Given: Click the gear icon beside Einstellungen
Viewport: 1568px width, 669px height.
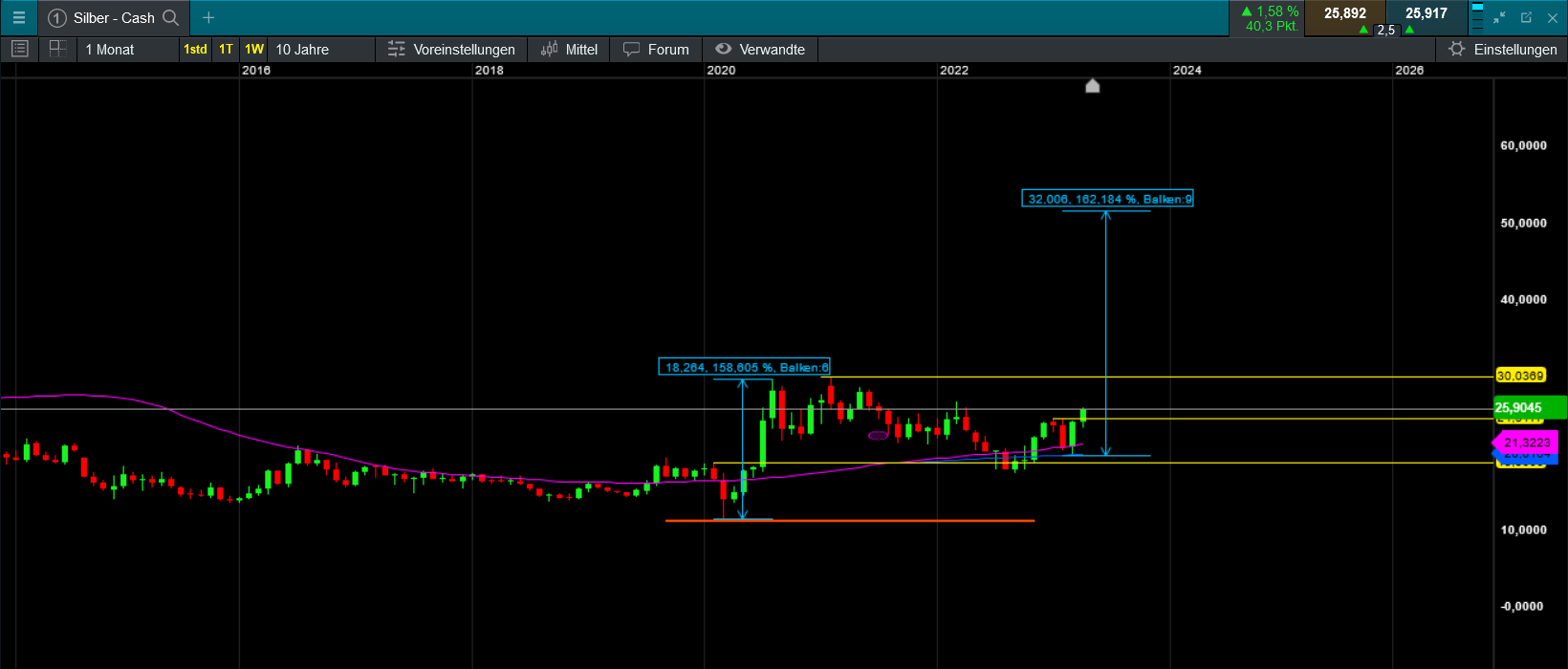Looking at the screenshot, I should (x=1456, y=49).
